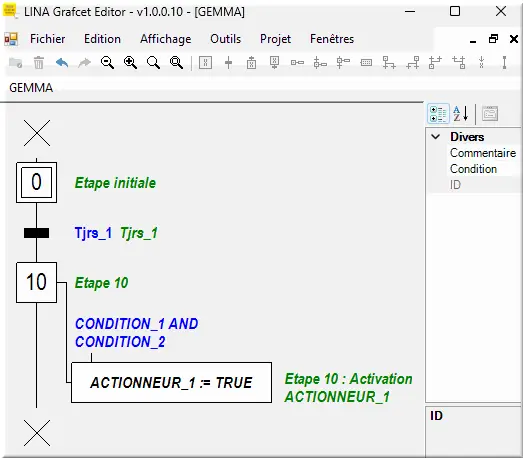Viewport: 523px width, 458px height.
Task: Click the property pages icon
Action: [x=490, y=114]
